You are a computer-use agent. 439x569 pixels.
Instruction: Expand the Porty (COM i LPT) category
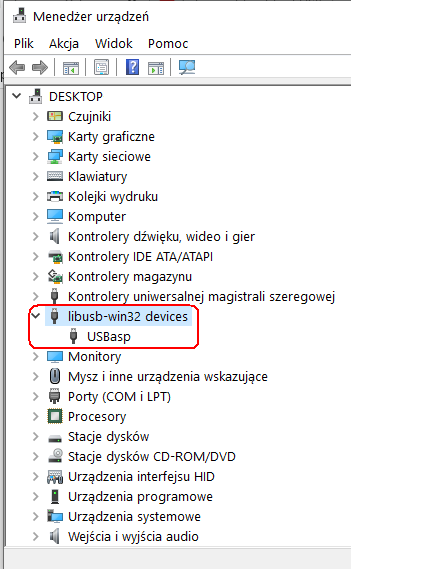(x=35, y=396)
